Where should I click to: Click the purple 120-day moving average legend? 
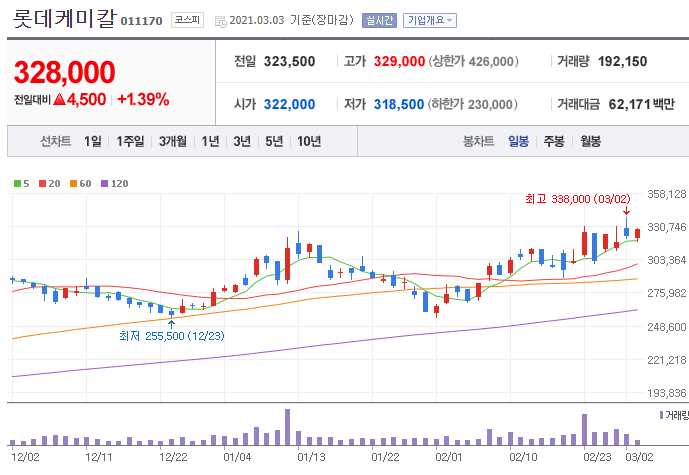tap(115, 184)
